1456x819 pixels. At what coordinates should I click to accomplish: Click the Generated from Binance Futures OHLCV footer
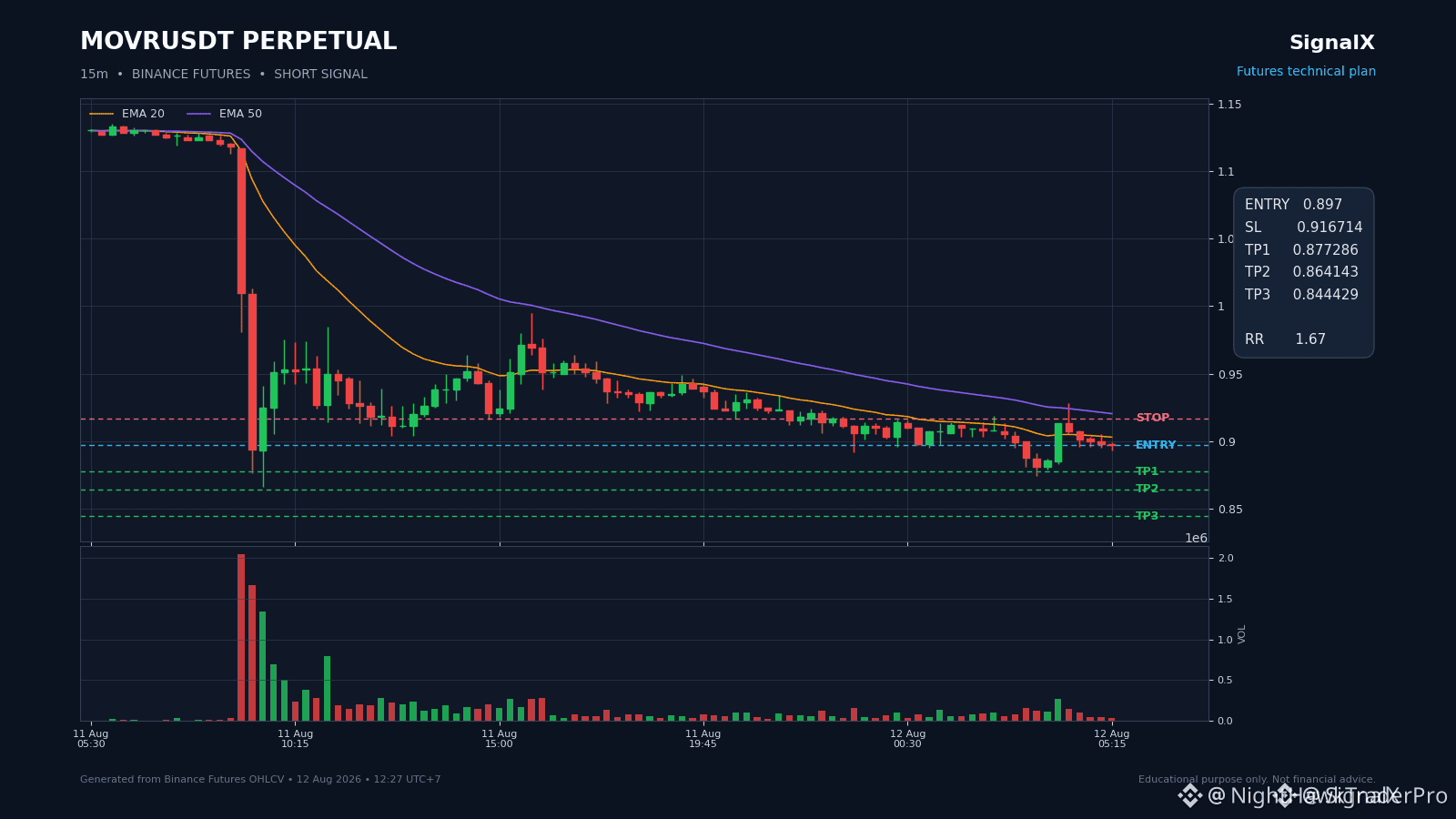[260, 780]
